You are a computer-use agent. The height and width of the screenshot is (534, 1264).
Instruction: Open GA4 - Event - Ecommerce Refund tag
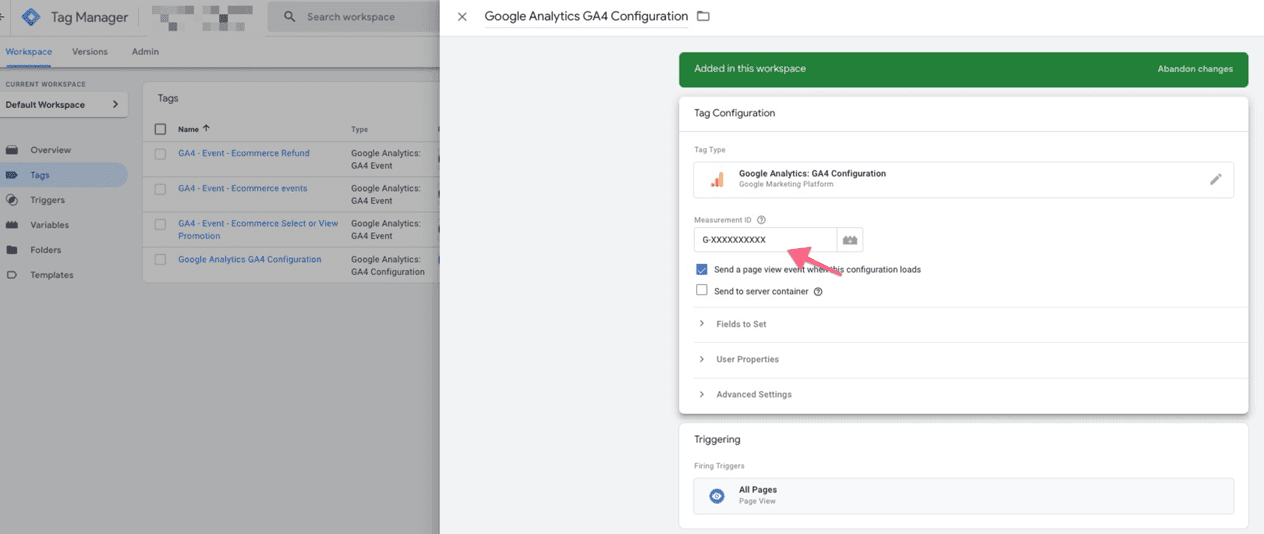[x=244, y=153]
